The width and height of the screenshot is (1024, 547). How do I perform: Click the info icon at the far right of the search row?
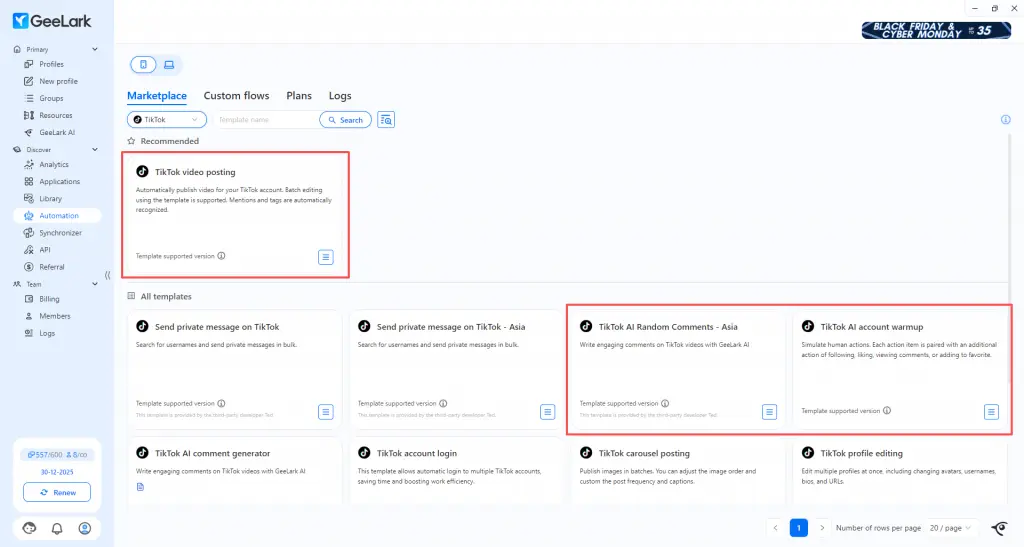(x=1005, y=119)
